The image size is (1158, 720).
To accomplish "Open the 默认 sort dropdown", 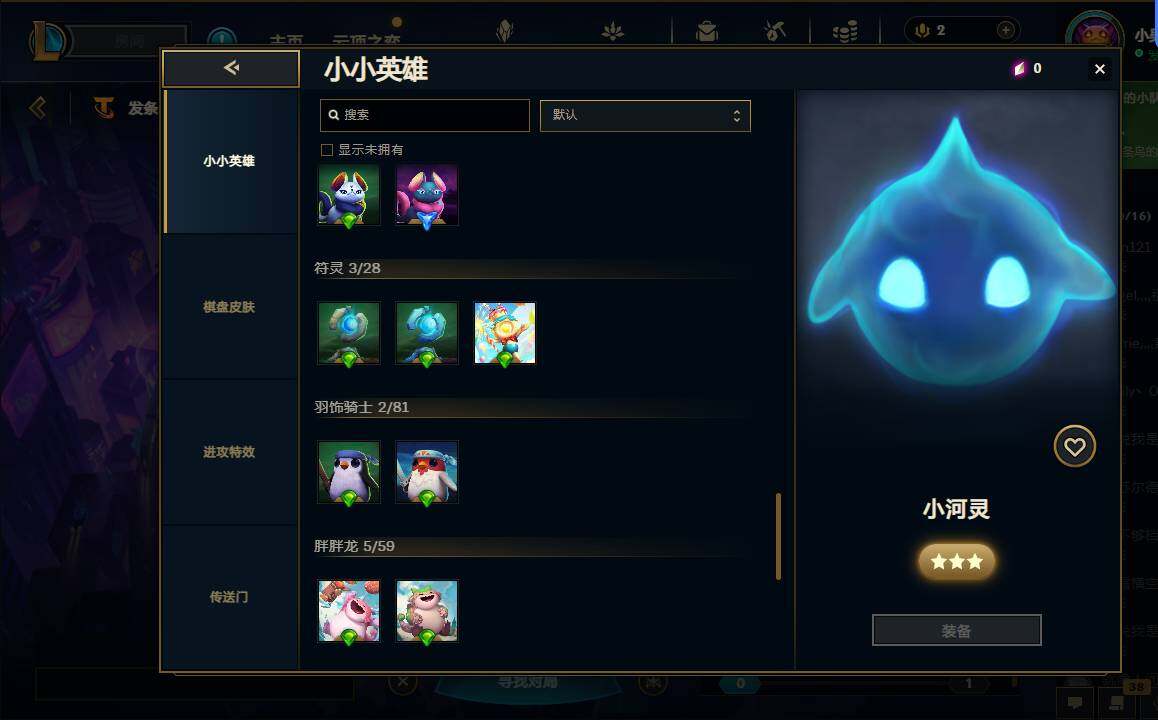I will click(645, 116).
